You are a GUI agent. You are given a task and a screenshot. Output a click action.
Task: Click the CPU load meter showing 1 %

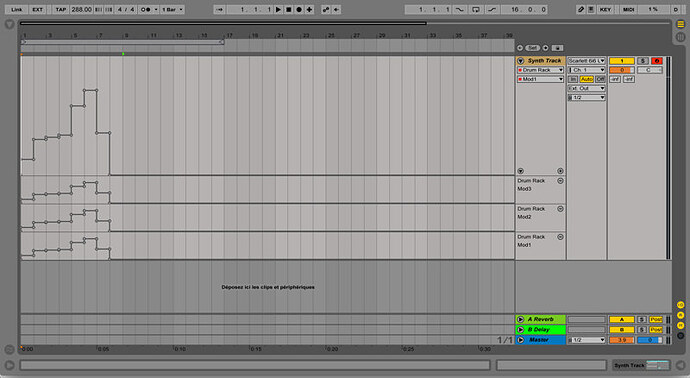pyautogui.click(x=653, y=9)
